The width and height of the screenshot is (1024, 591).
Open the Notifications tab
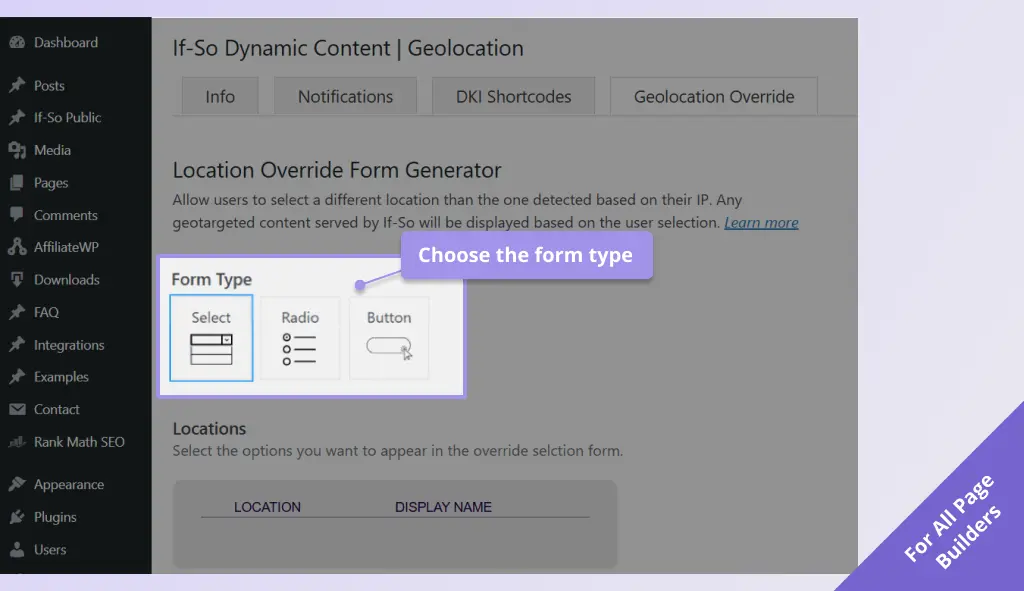coord(345,97)
